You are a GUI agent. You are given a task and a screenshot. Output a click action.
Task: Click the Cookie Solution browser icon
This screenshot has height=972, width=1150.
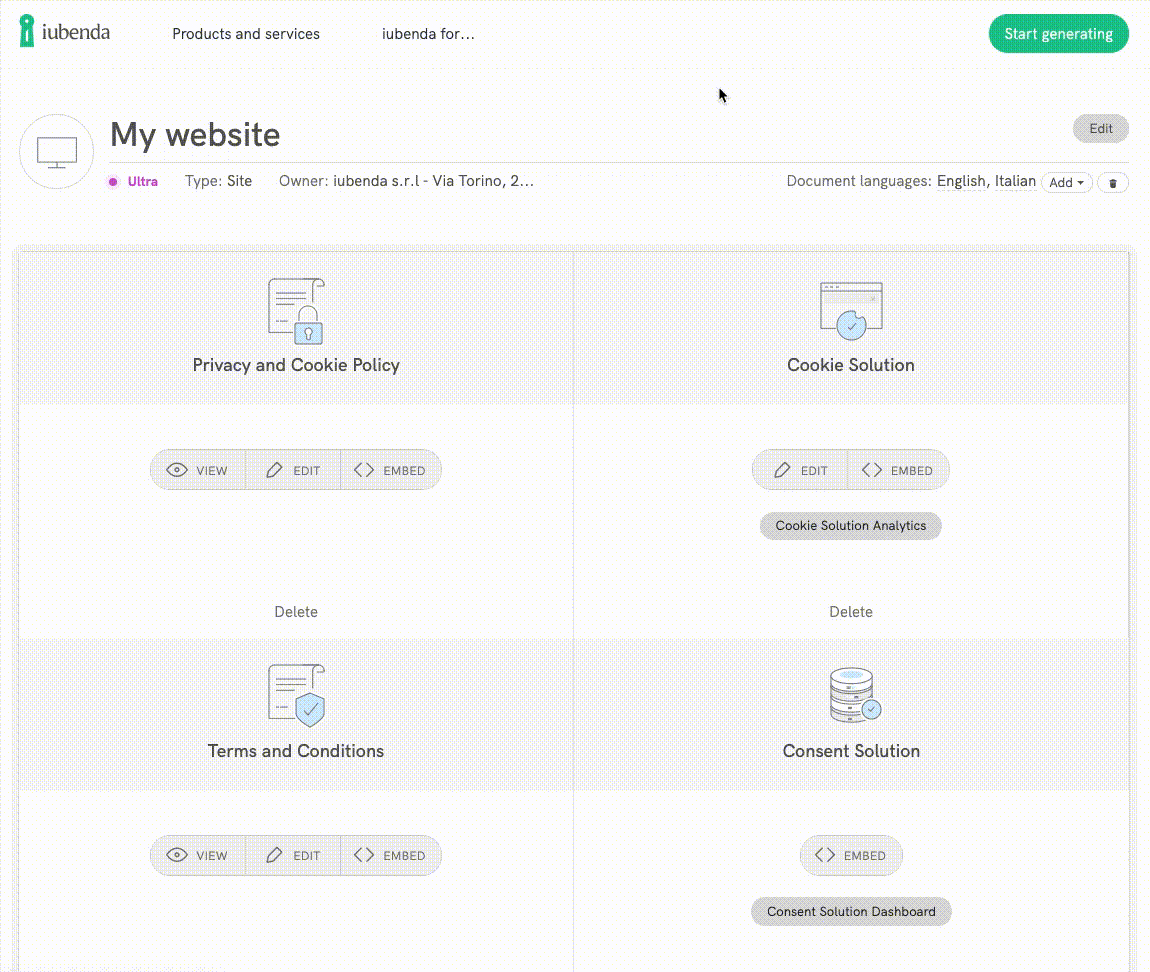tap(850, 311)
